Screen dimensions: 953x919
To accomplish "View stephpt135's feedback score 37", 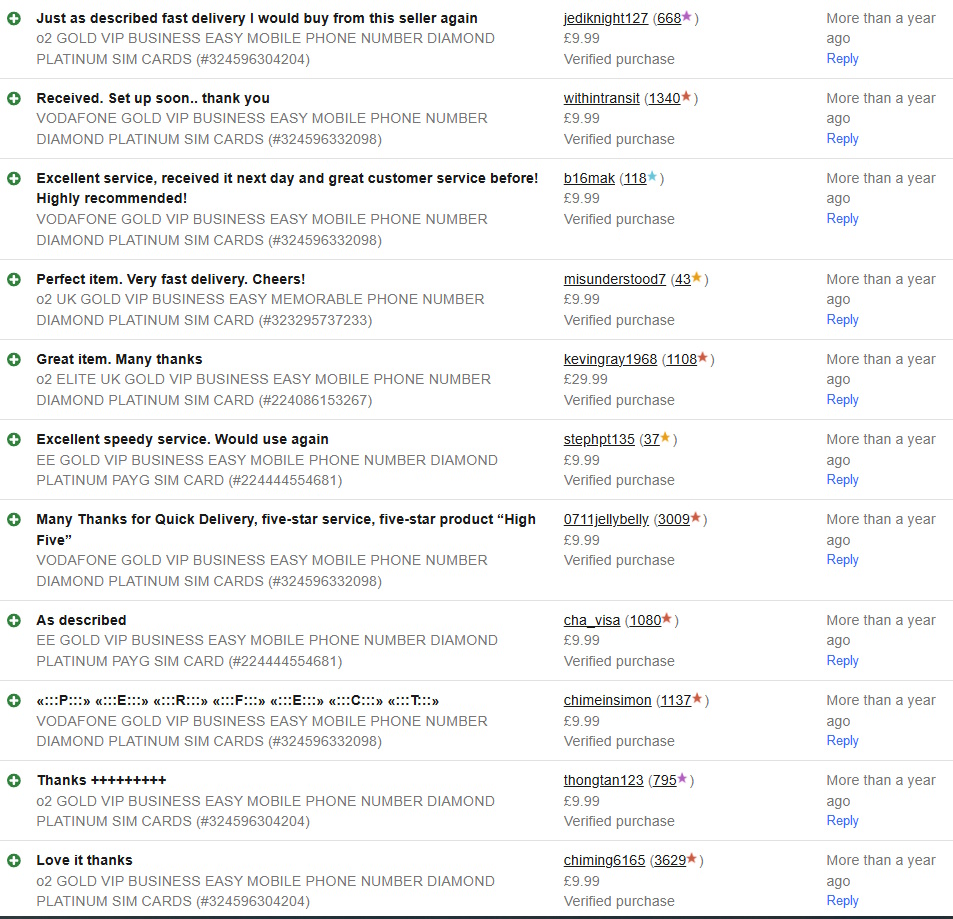I will coord(650,439).
